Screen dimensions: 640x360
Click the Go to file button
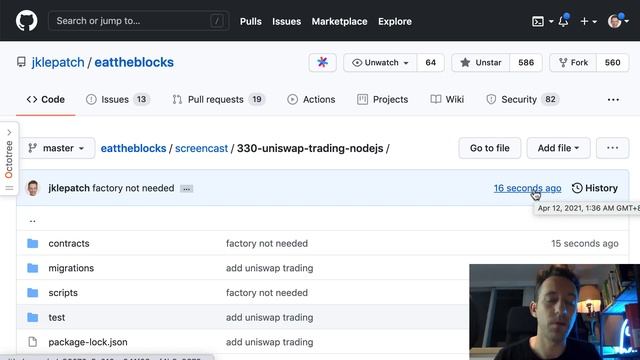coord(489,148)
